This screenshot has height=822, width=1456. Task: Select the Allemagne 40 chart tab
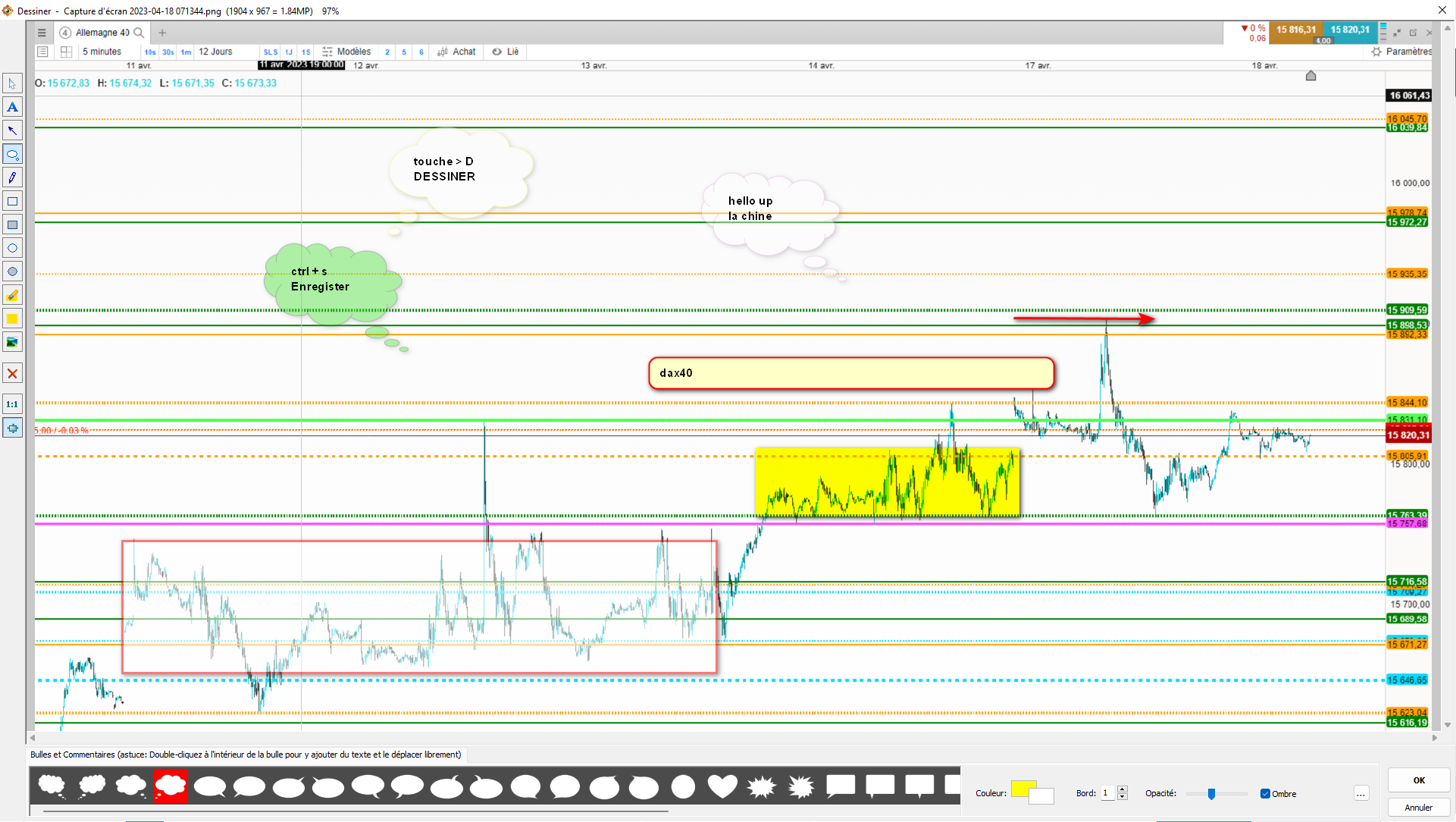click(102, 33)
